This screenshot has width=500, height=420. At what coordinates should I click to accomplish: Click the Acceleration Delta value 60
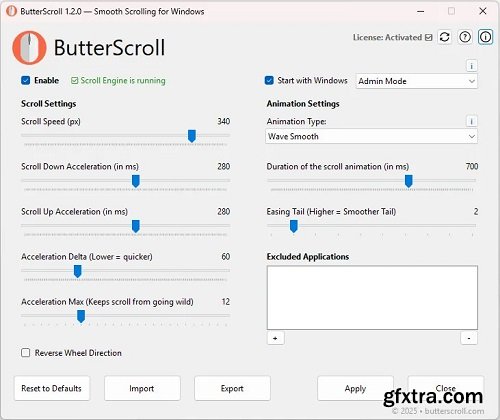pos(226,256)
